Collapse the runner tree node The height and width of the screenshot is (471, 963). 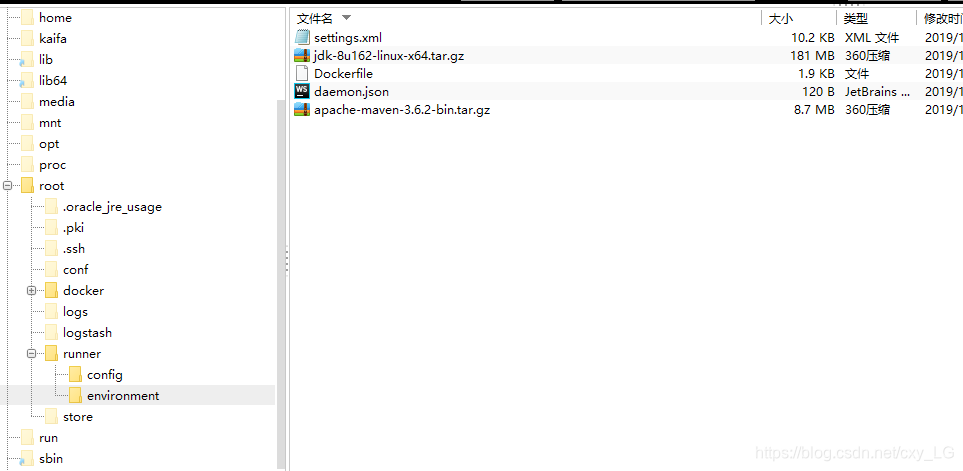(31, 354)
